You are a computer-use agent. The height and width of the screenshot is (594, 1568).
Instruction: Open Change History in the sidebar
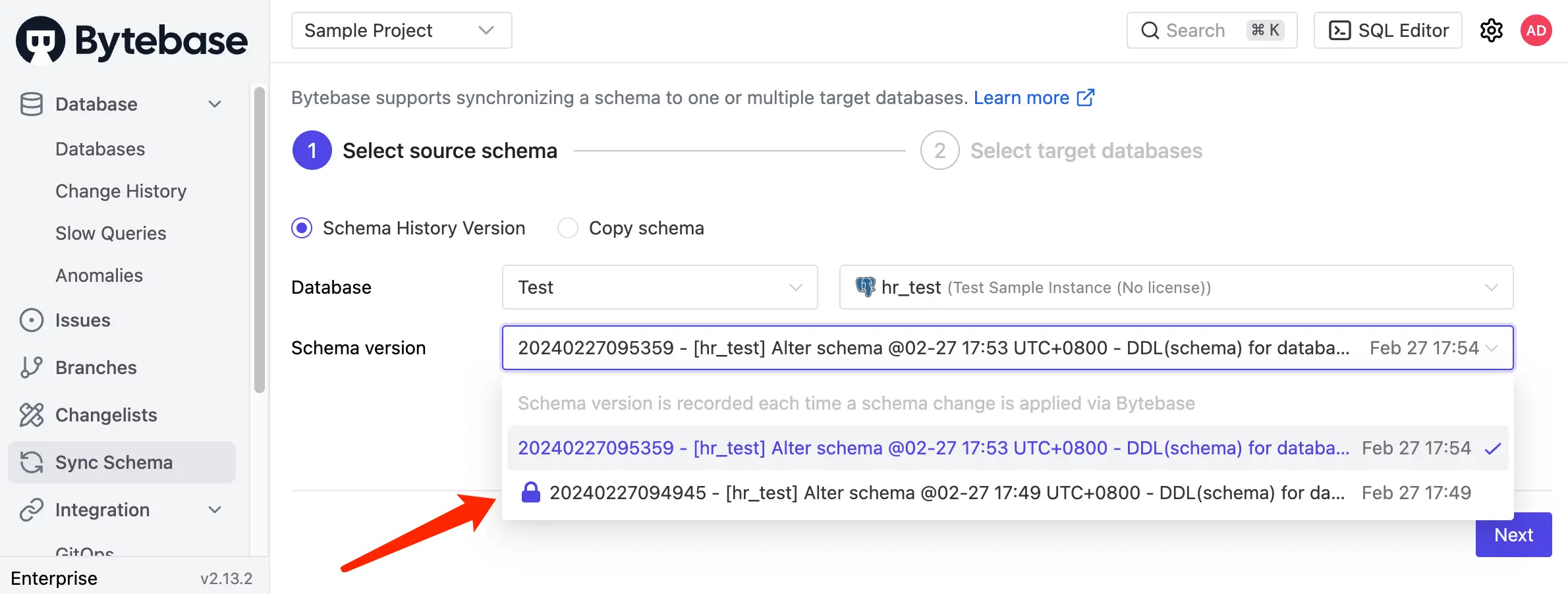[121, 191]
